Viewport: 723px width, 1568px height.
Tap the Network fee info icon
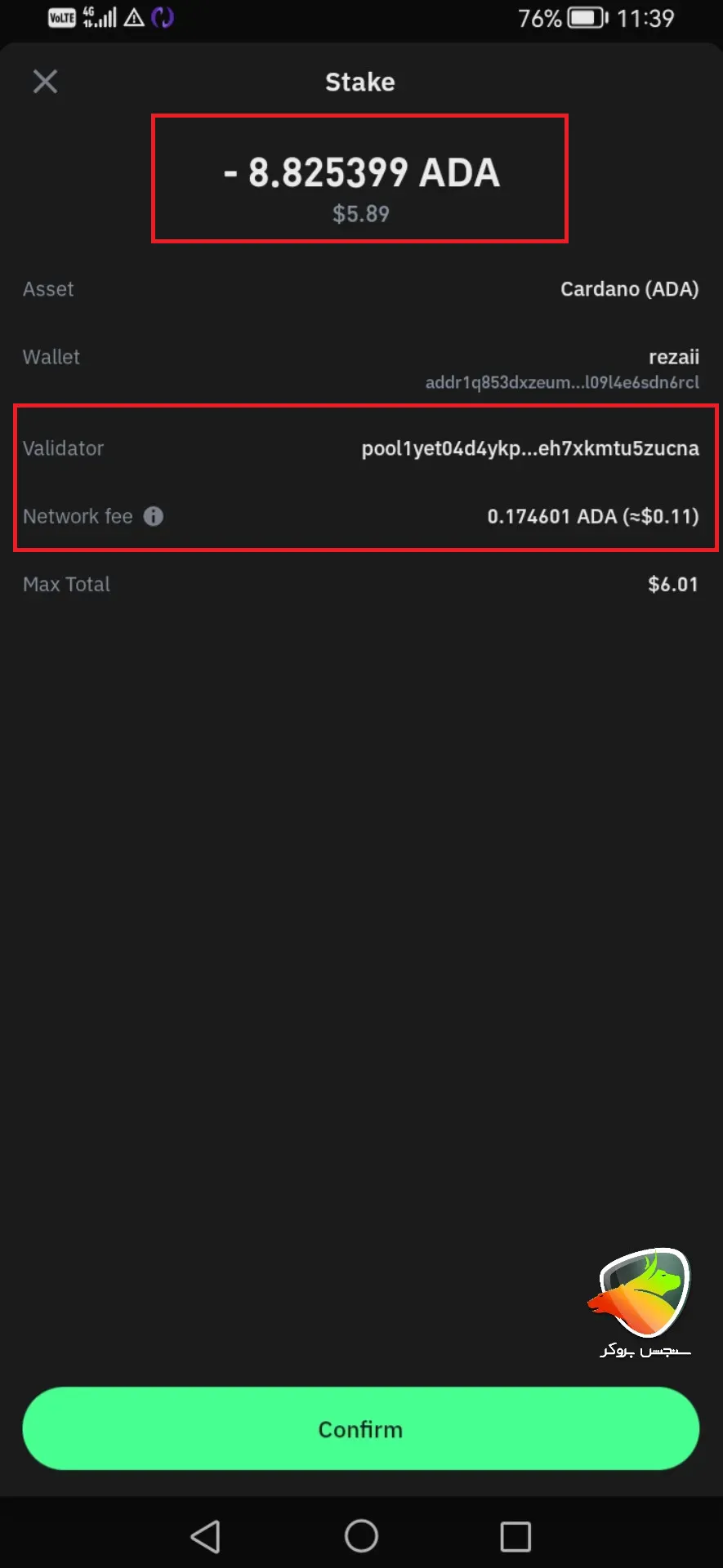(154, 516)
